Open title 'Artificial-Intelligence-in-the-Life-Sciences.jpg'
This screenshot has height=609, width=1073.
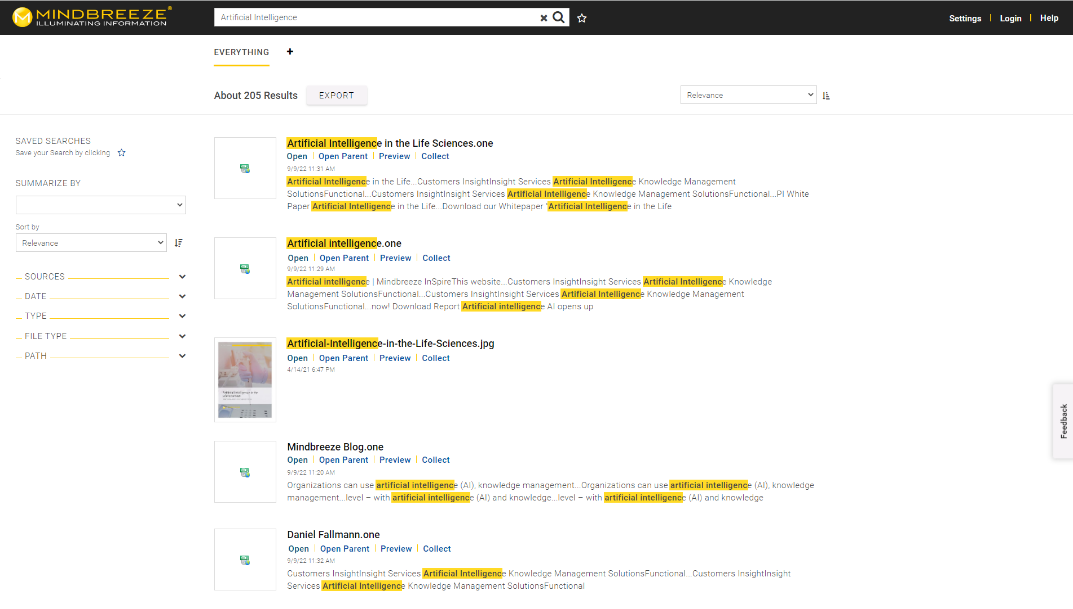(391, 344)
